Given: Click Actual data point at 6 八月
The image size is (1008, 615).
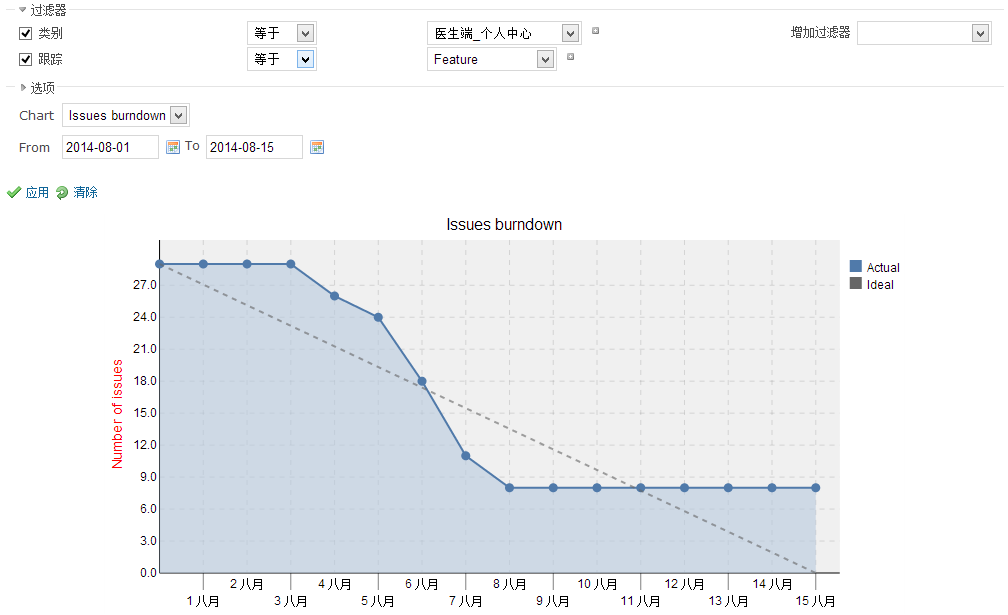Looking at the screenshot, I should [x=422, y=381].
